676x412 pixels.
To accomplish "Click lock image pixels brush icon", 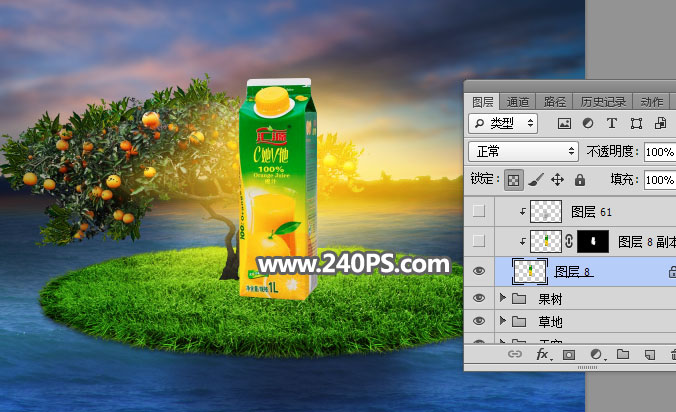I will tap(535, 180).
